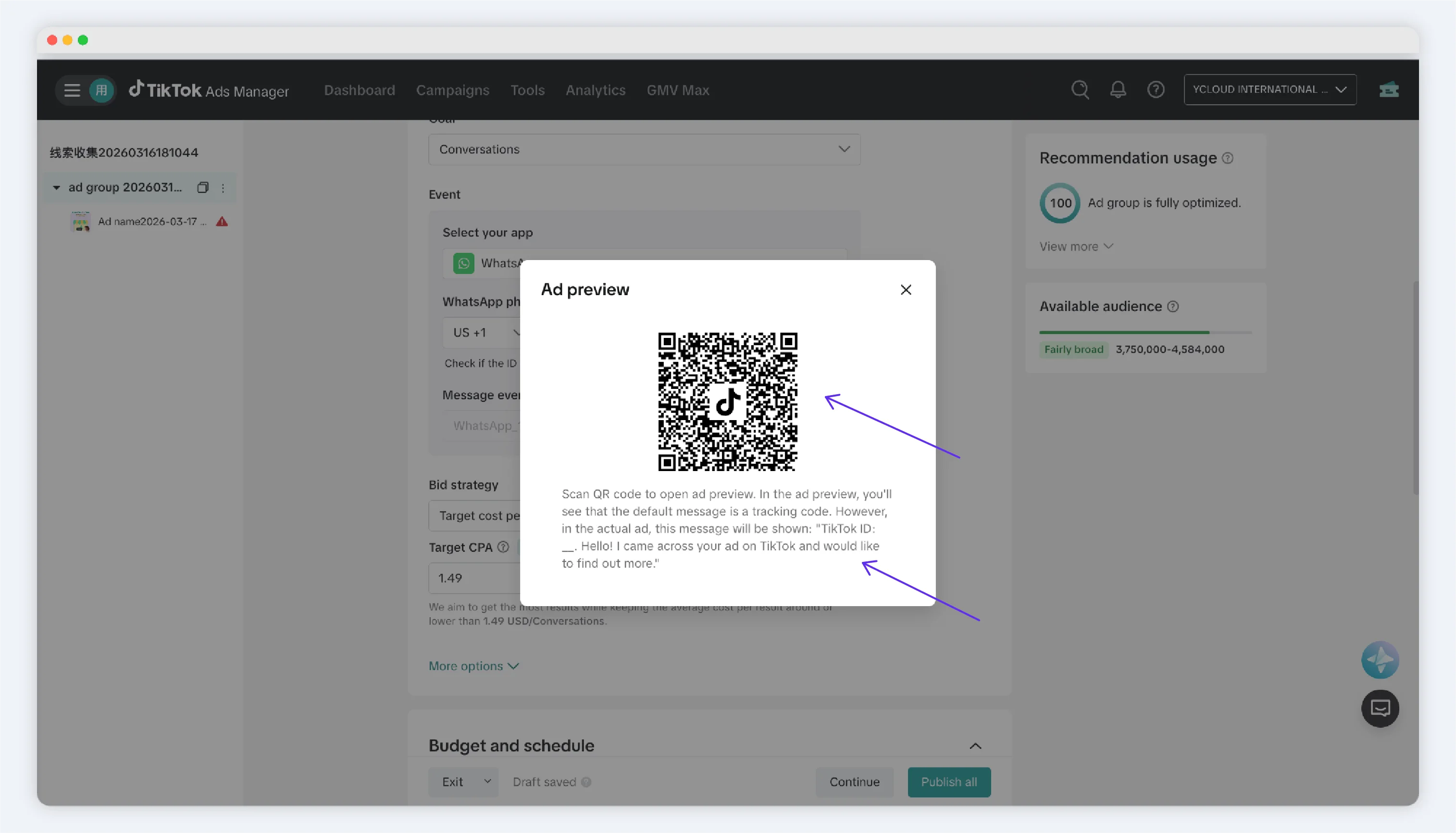The image size is (1456, 833).
Task: Click the Continue button
Action: point(854,782)
